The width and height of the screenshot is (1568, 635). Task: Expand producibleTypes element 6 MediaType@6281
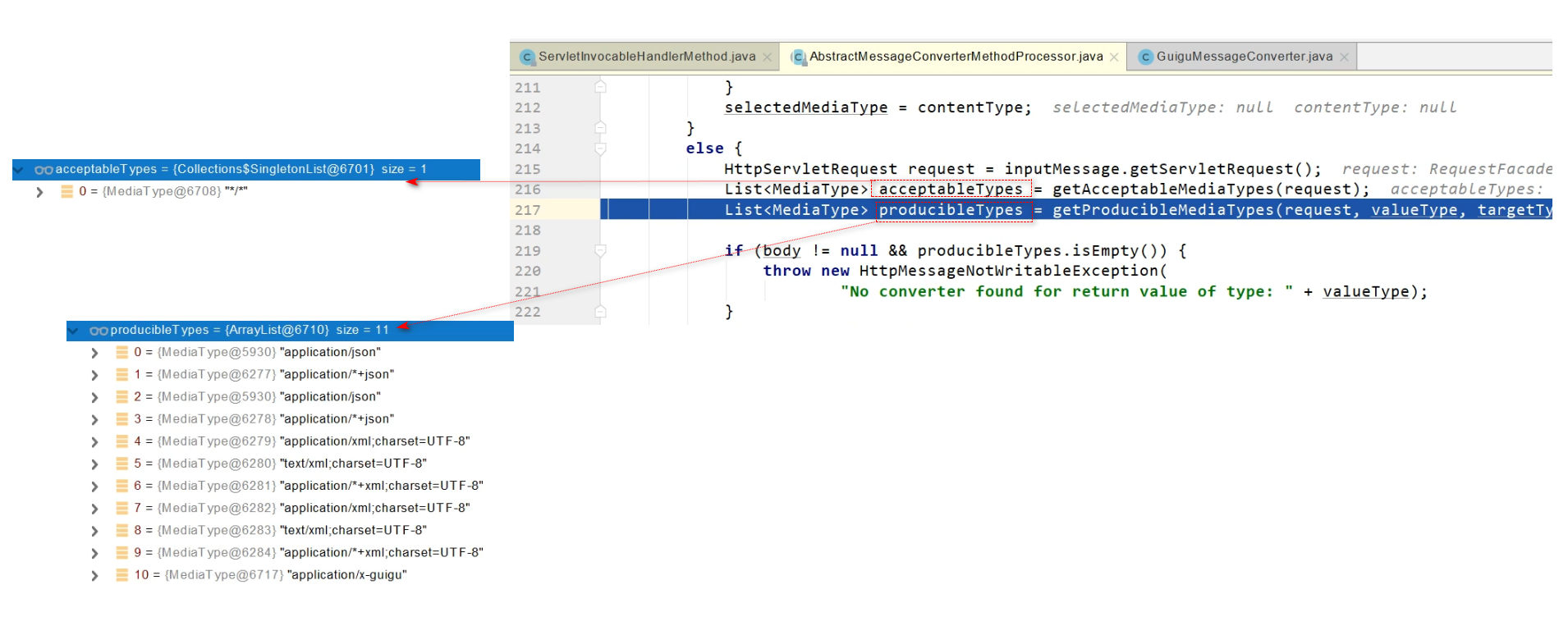pos(94,487)
